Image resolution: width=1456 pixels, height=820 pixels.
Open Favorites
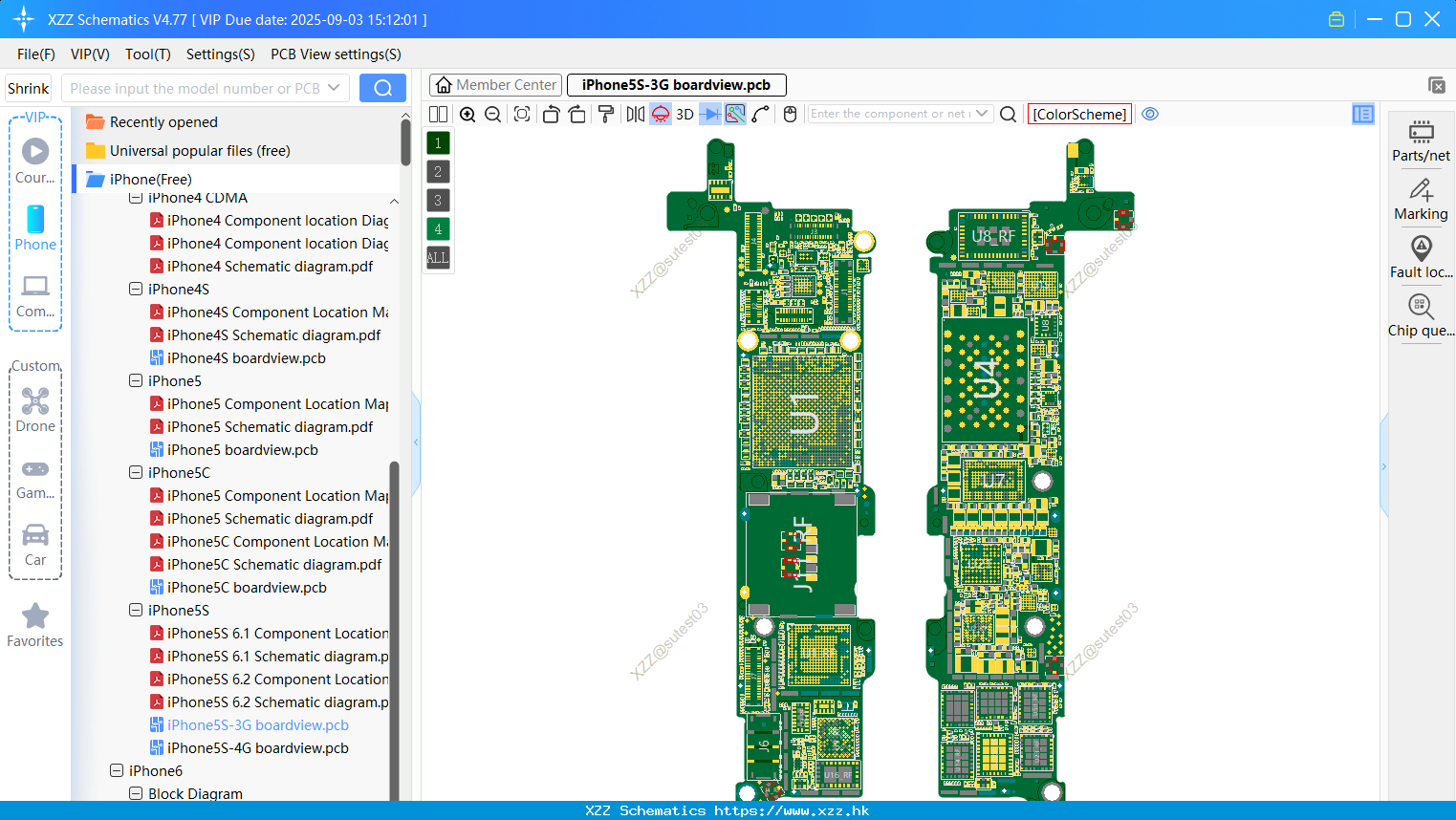tap(35, 626)
